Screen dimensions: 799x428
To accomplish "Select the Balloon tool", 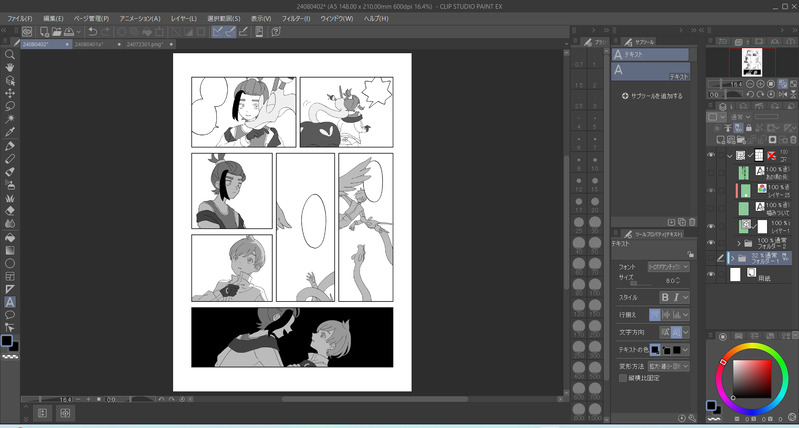I will pyautogui.click(x=10, y=315).
